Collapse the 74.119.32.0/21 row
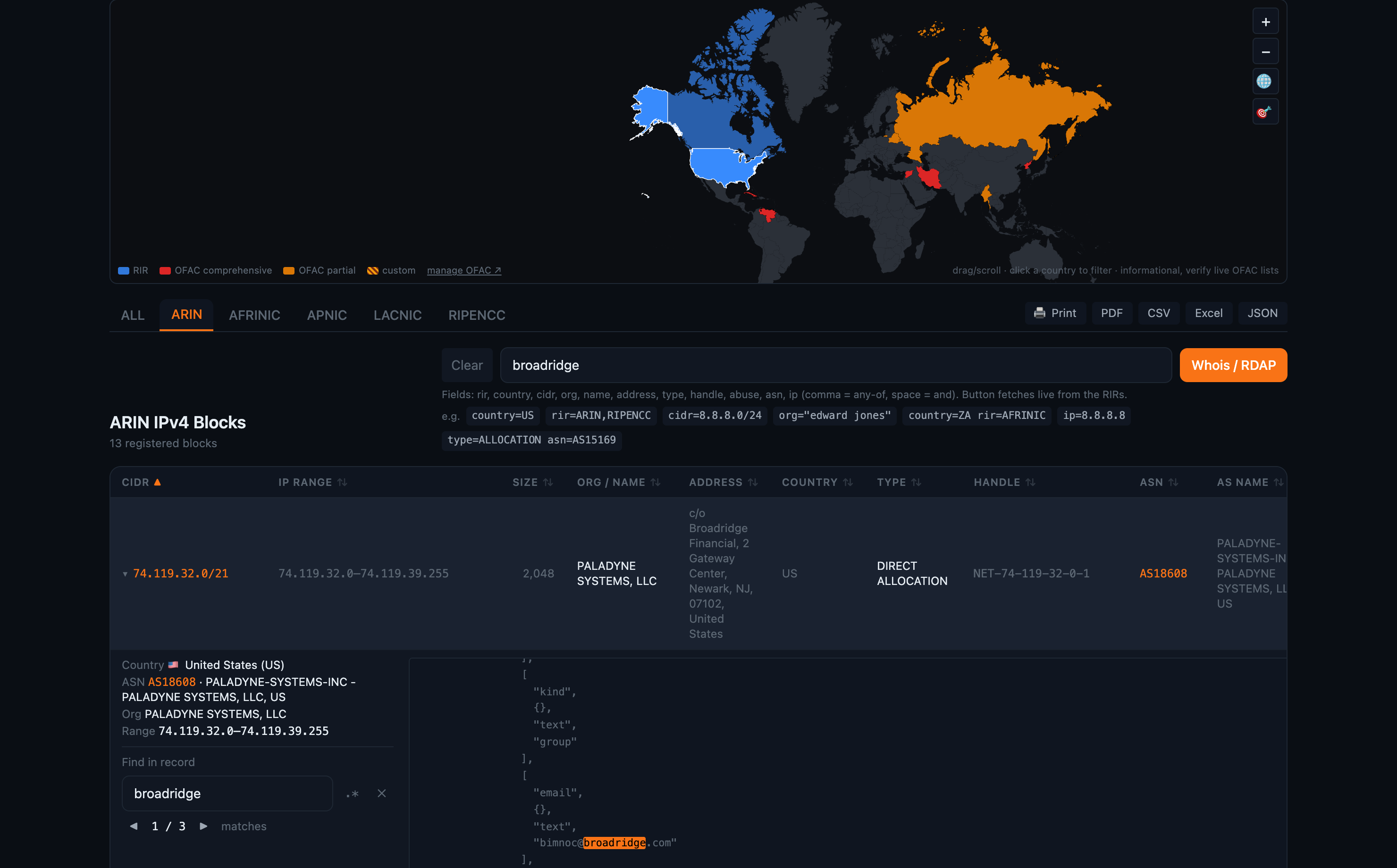Image resolution: width=1397 pixels, height=868 pixels. point(125,574)
